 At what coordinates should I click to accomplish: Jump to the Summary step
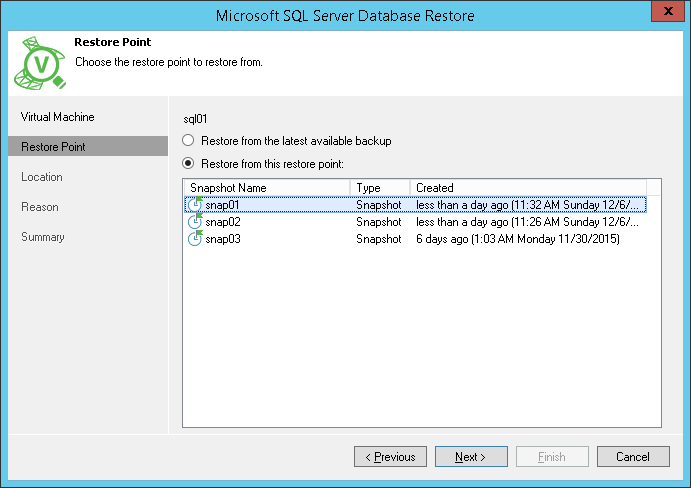(x=43, y=237)
